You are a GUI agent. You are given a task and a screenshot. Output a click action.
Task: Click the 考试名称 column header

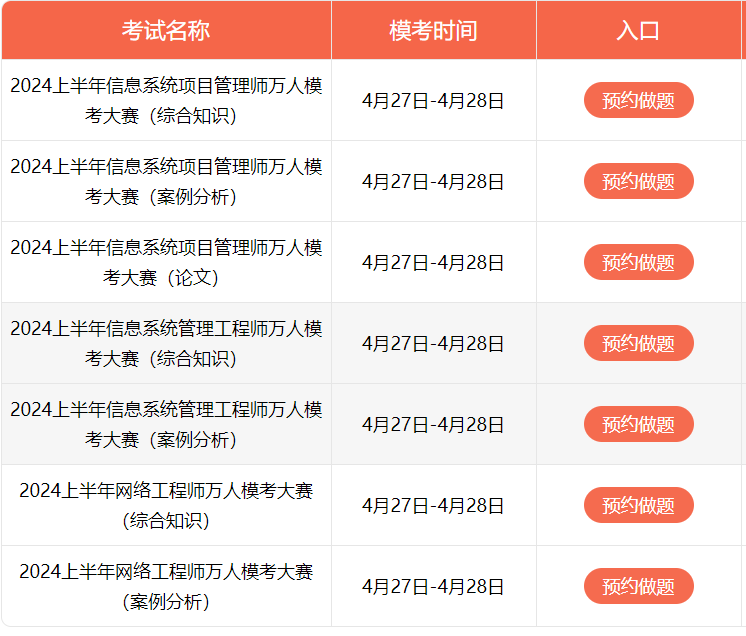click(x=166, y=30)
